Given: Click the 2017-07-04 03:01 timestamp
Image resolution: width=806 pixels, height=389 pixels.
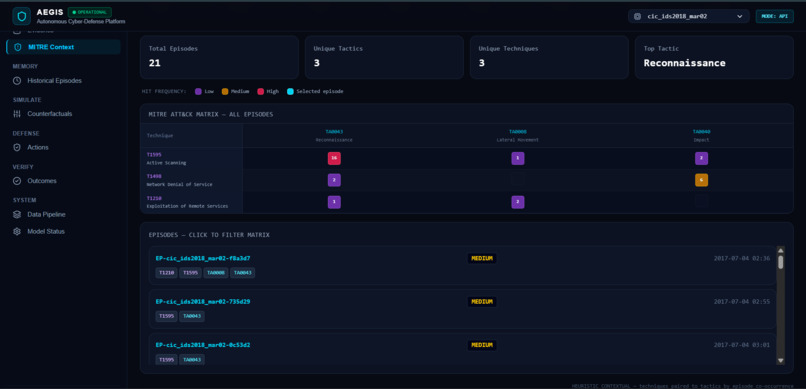Looking at the screenshot, I should click(x=742, y=345).
